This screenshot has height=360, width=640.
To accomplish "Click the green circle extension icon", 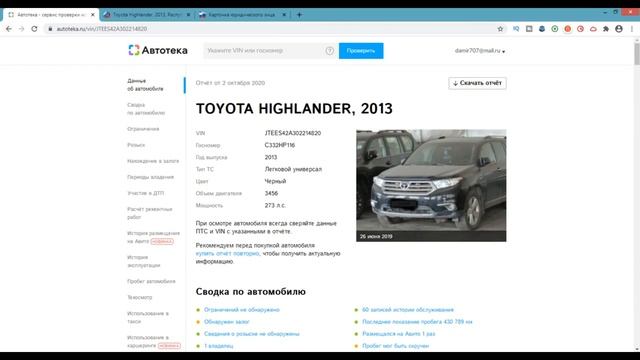I will [555, 29].
